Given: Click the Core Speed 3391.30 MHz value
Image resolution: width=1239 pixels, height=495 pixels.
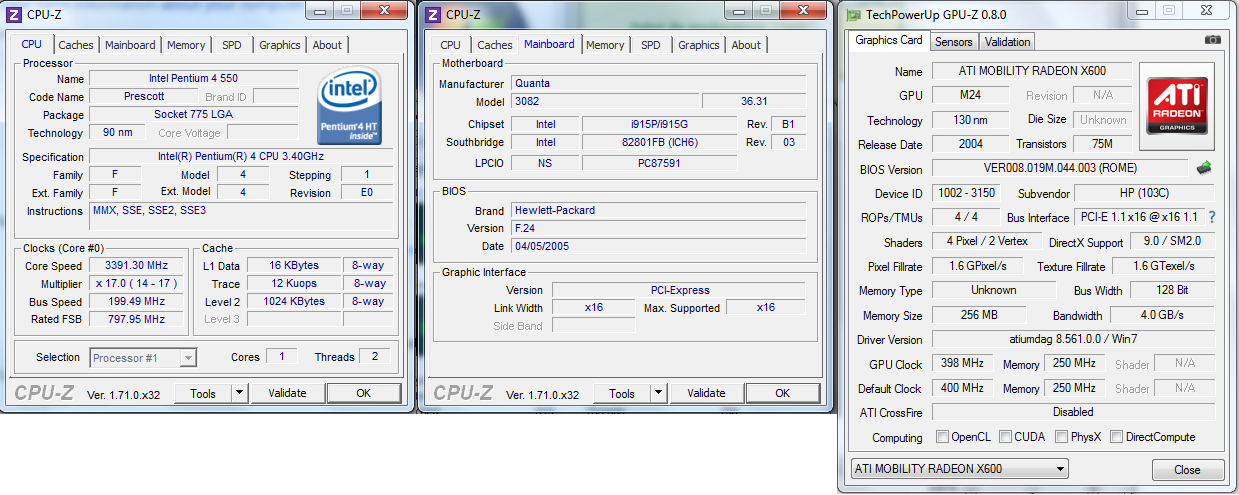Looking at the screenshot, I should point(135,265).
